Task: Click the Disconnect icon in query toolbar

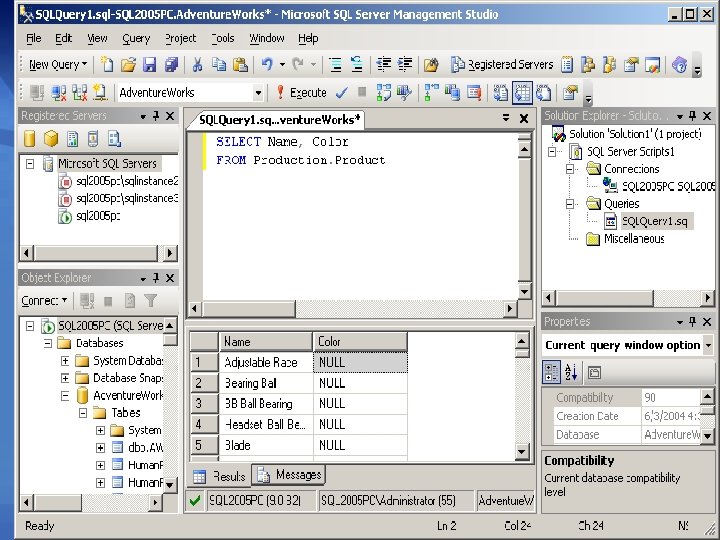Action: tap(58, 93)
